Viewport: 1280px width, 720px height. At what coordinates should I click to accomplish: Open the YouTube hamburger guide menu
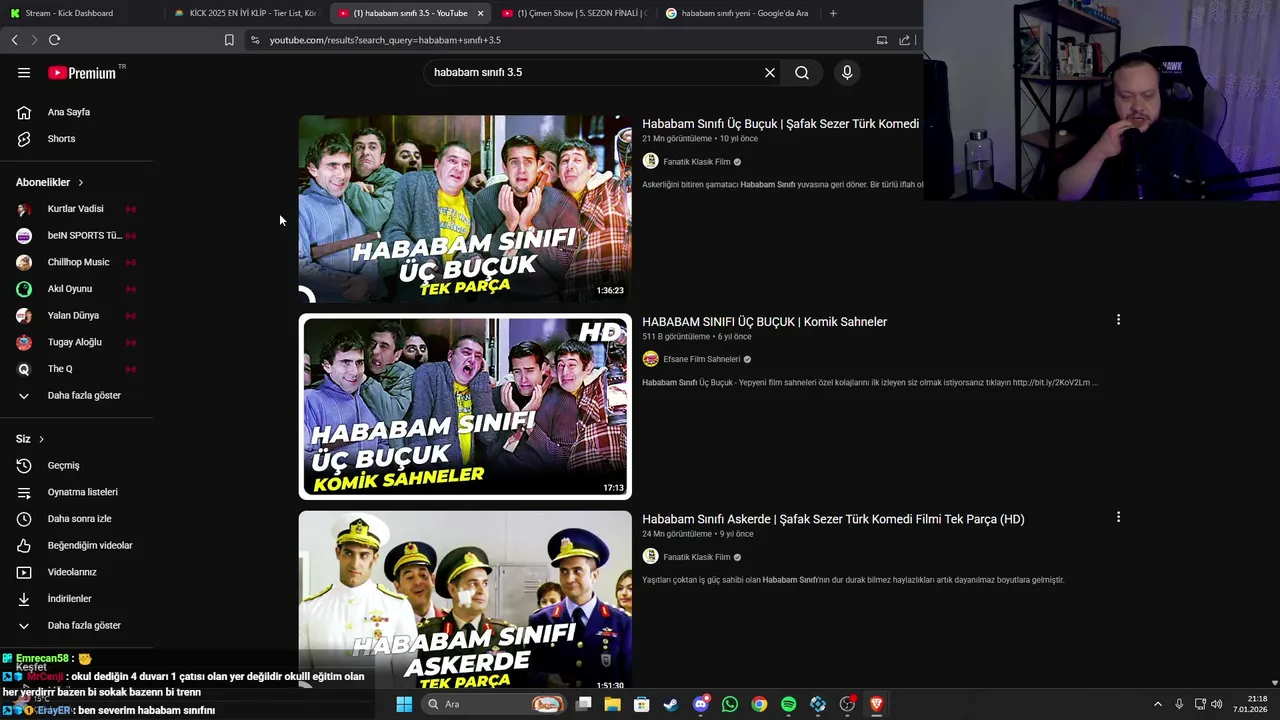(x=24, y=73)
